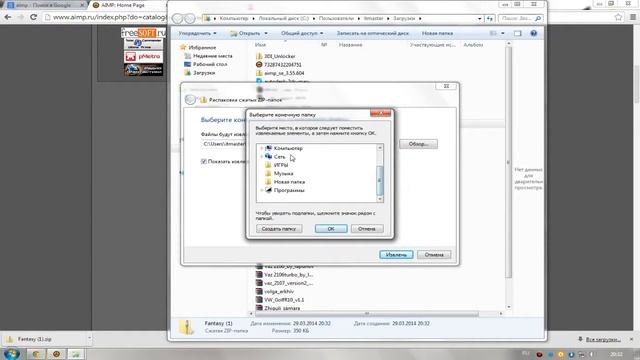
Task: Open the Общий доступ menu
Action: (x=302, y=33)
